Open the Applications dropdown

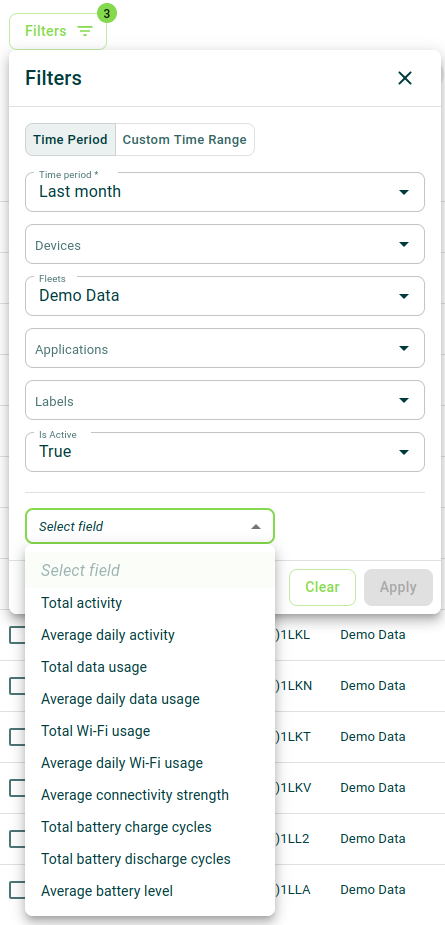coord(225,348)
